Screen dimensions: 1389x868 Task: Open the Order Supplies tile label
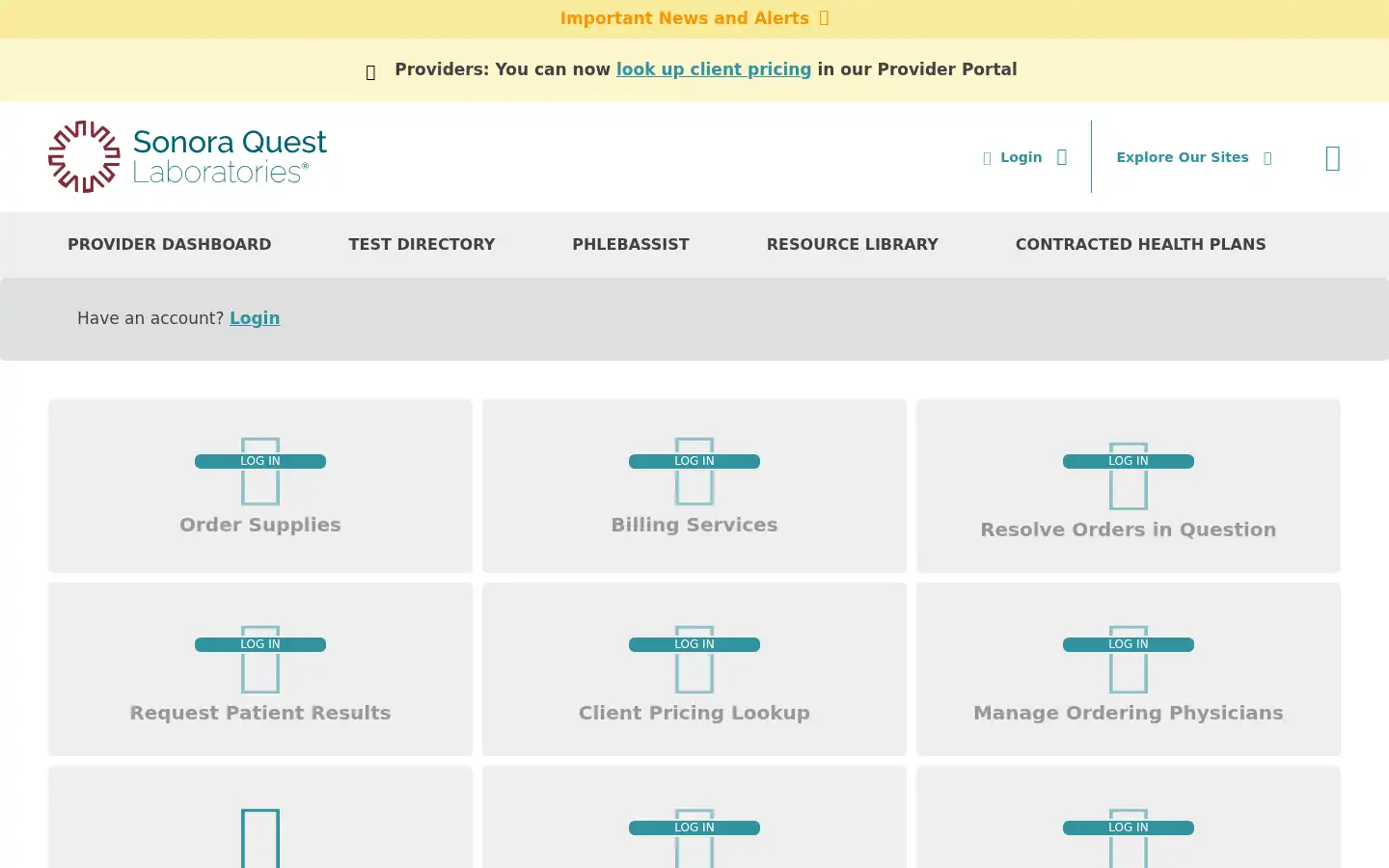tap(260, 525)
